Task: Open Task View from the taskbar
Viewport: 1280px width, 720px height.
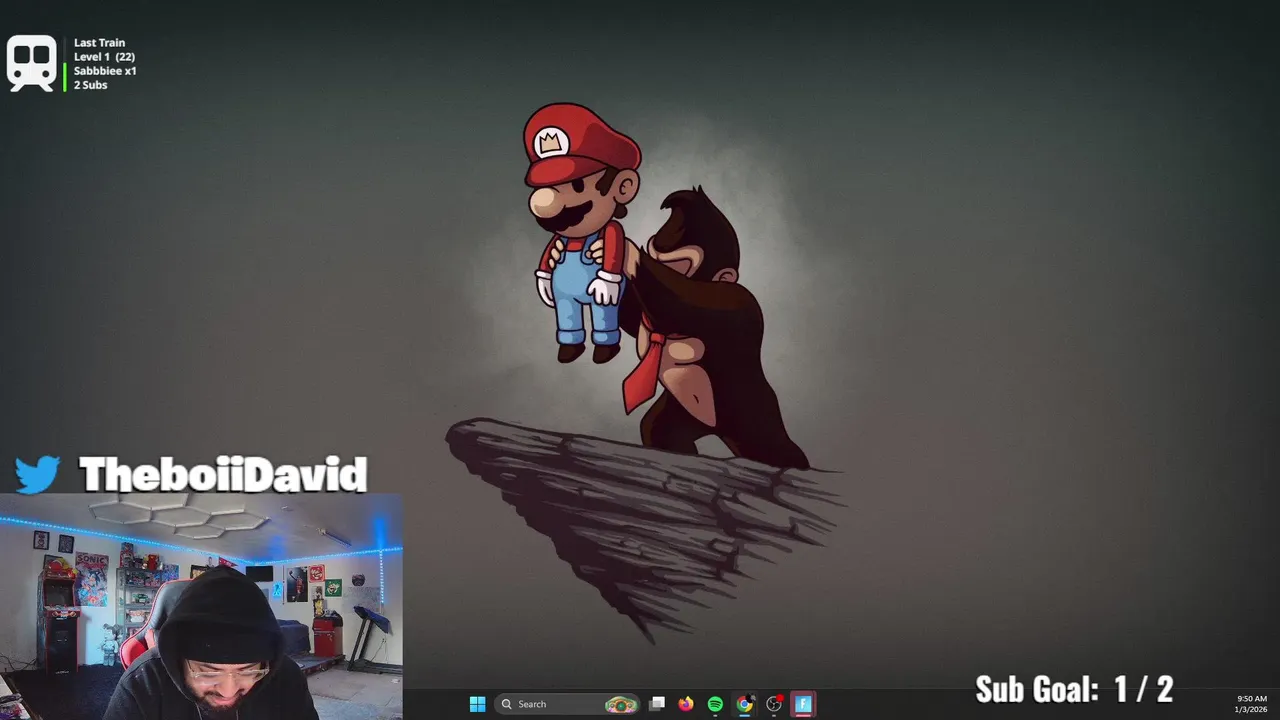Action: (x=657, y=704)
